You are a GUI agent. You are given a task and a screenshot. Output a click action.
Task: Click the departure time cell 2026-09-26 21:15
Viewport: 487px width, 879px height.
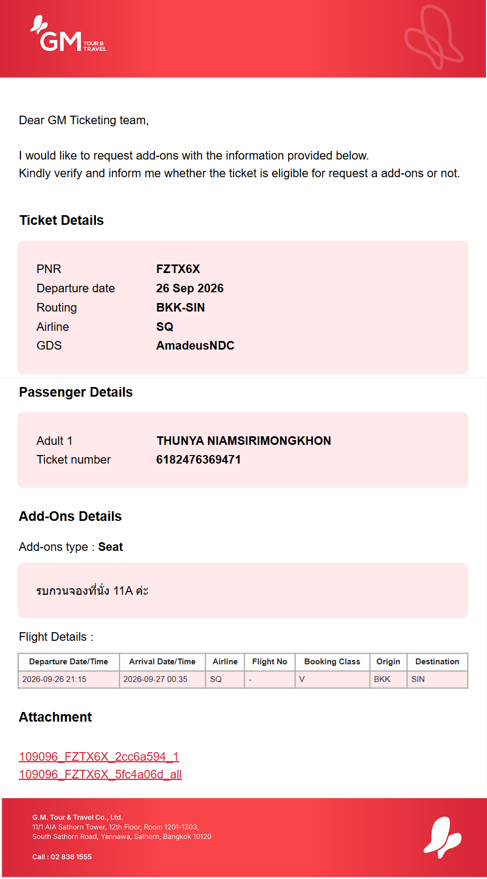pyautogui.click(x=68, y=679)
